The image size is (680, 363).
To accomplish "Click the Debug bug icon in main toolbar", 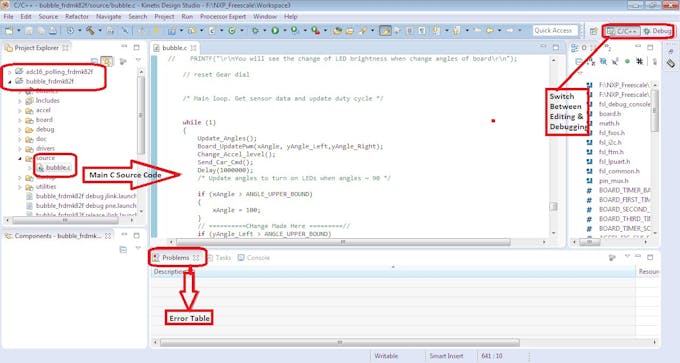I will coord(255,30).
